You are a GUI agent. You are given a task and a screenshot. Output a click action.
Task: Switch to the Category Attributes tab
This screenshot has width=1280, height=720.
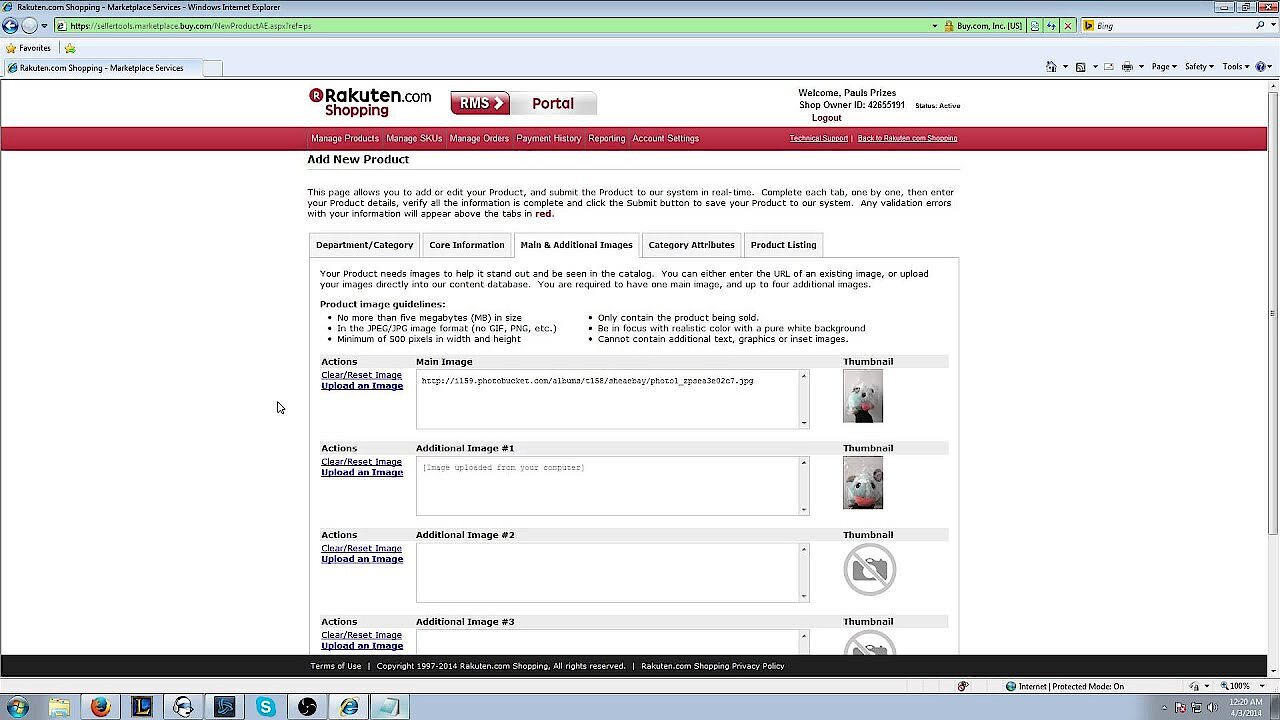pyautogui.click(x=691, y=245)
